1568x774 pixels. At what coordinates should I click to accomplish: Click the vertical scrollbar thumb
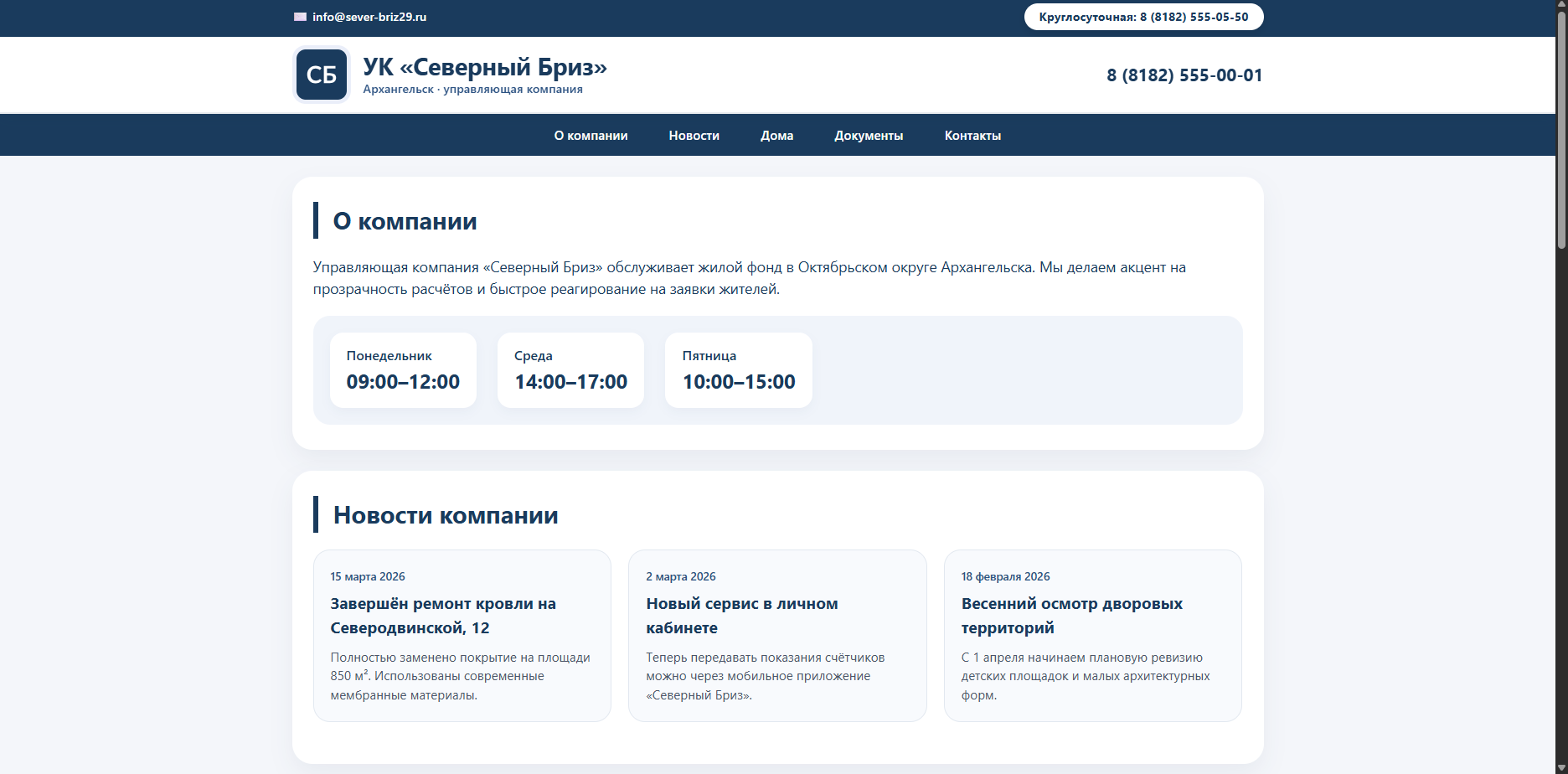click(x=1561, y=130)
